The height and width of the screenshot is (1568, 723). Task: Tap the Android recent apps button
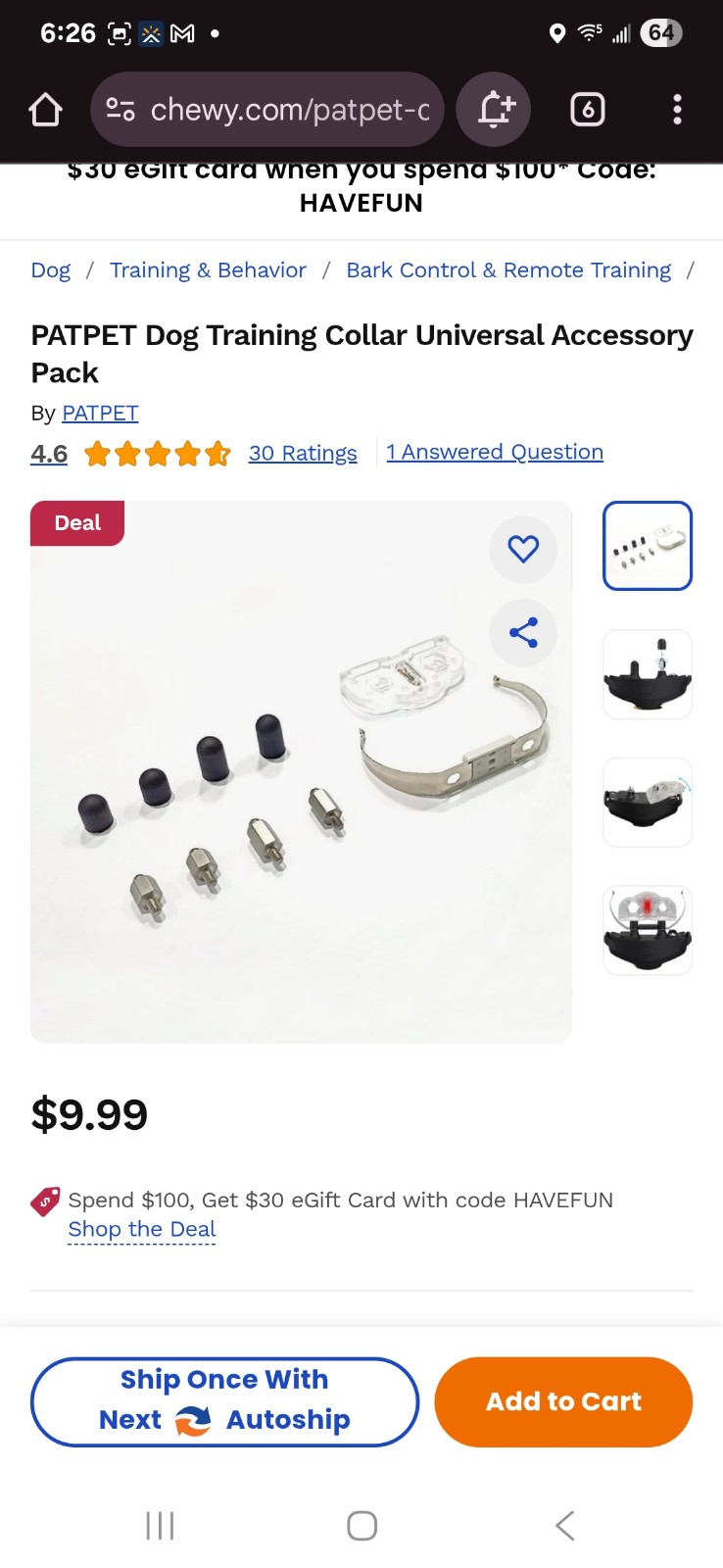click(160, 1526)
